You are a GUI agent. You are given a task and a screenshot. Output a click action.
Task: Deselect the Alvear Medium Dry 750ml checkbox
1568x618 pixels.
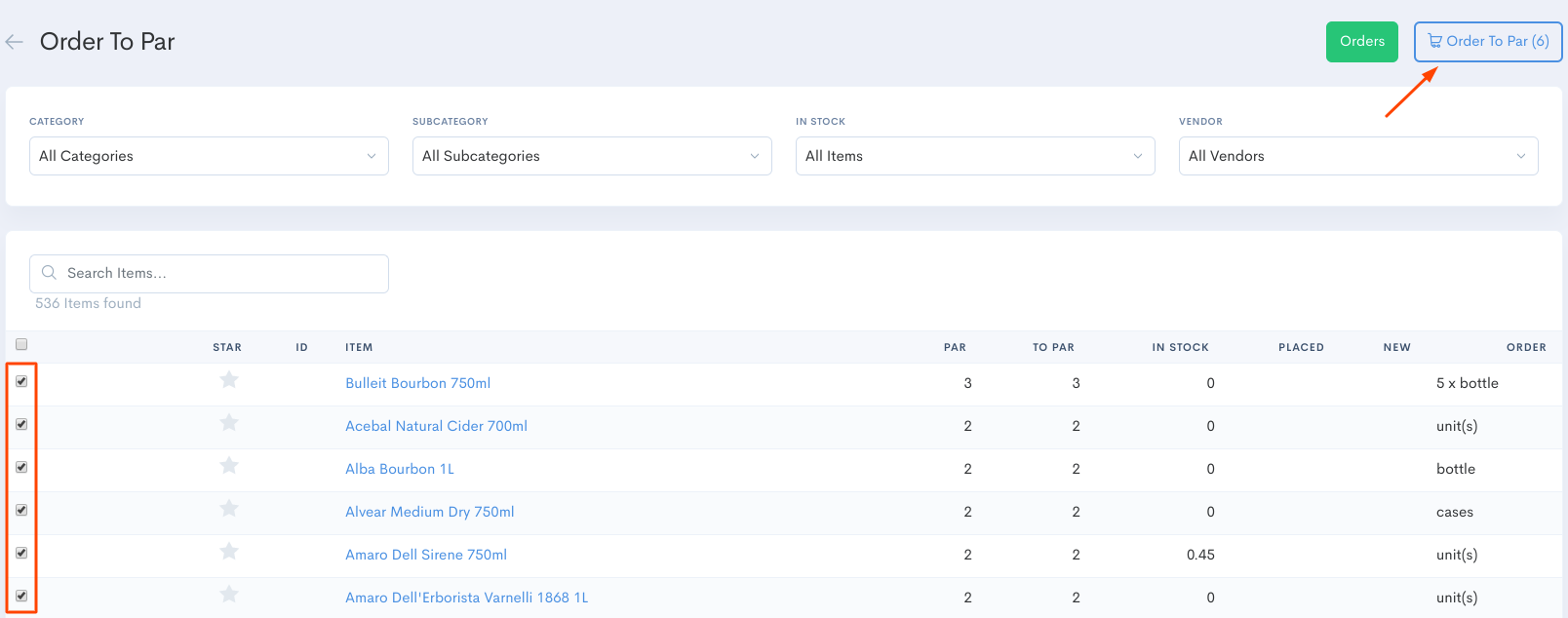pyautogui.click(x=21, y=510)
